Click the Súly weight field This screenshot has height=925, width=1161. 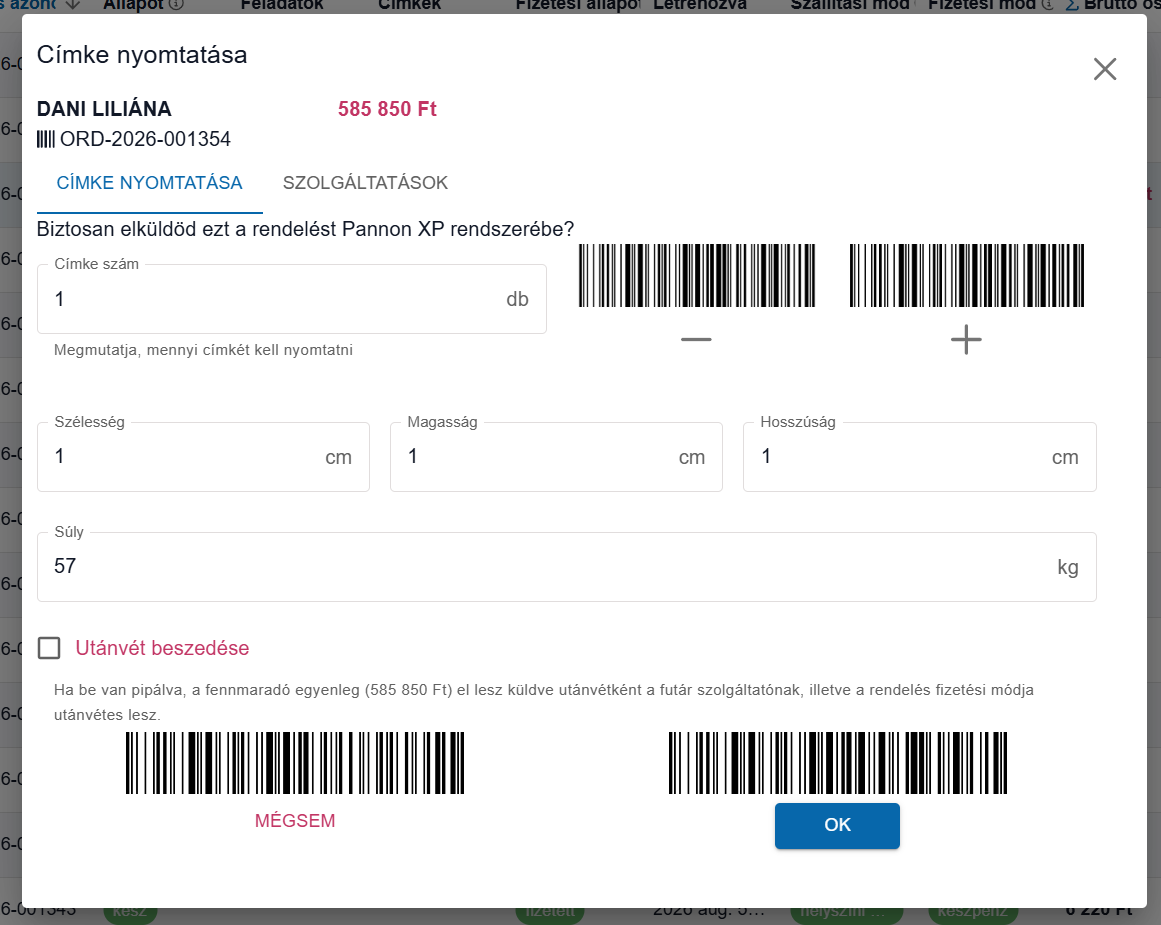[x=566, y=567]
